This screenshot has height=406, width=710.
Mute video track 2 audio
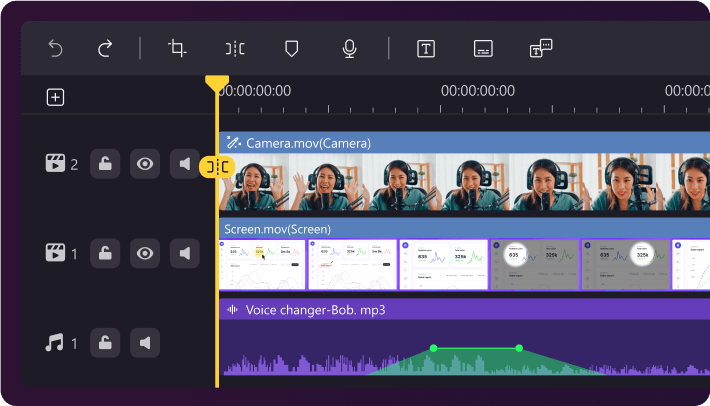pos(185,164)
